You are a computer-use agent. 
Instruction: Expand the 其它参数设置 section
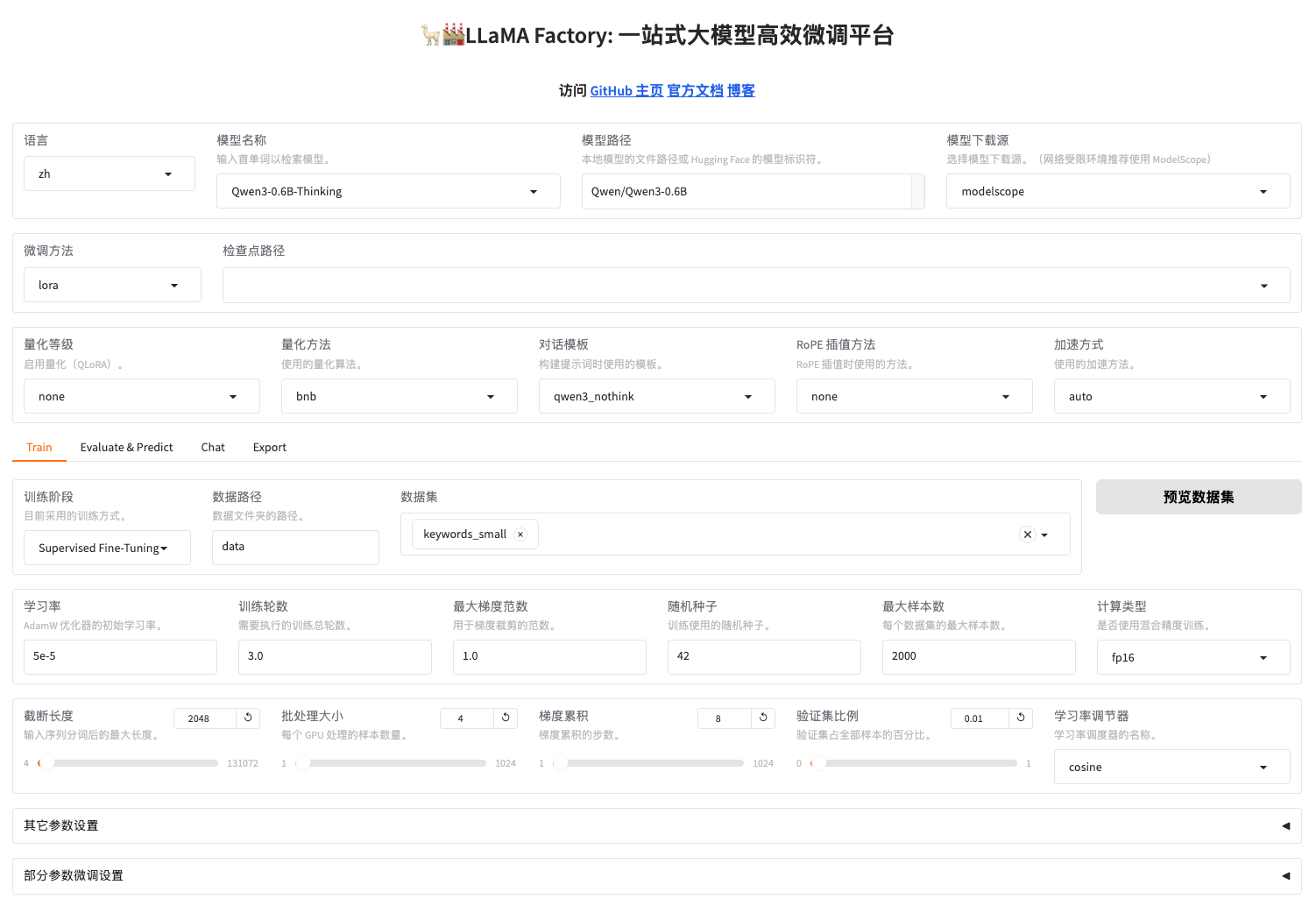click(x=657, y=825)
